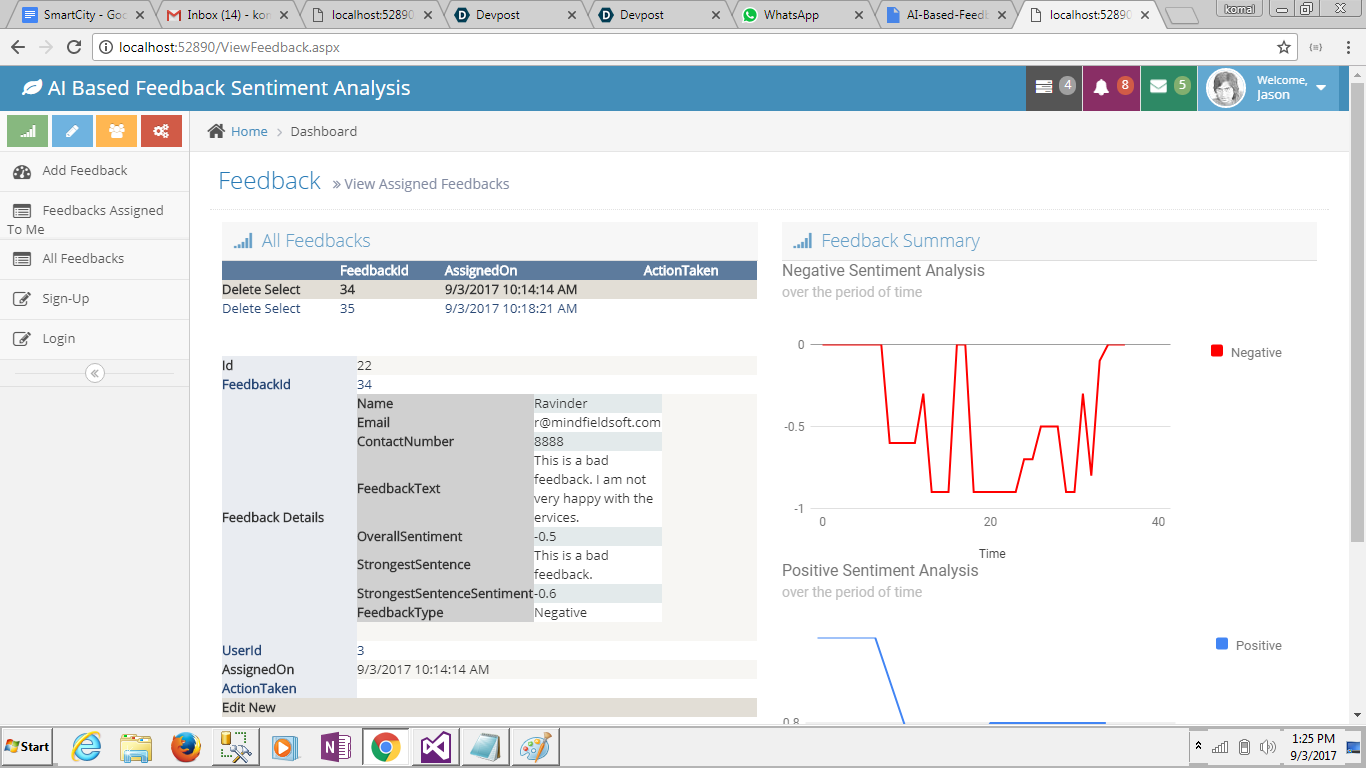Open the Windows Start button
This screenshot has width=1366, height=768.
point(29,747)
